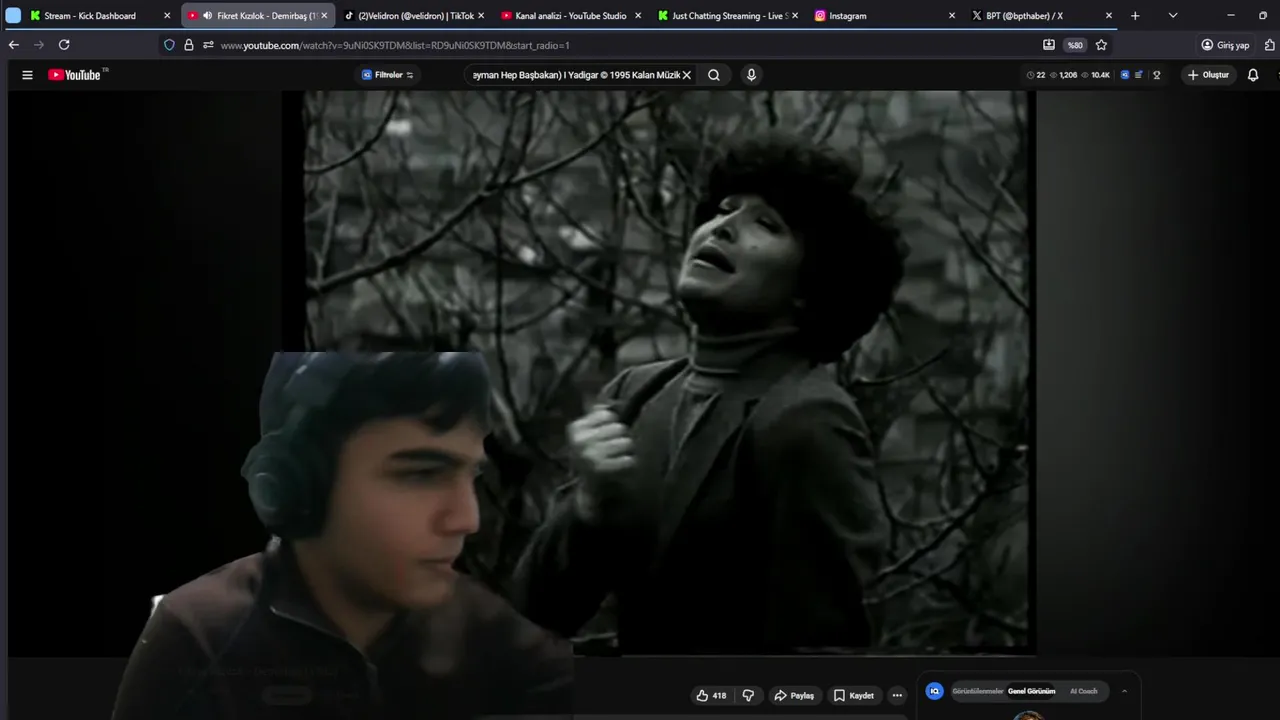This screenshot has height=720, width=1280.
Task: Open the vidIQ checklist icon in header
Action: (1139, 75)
